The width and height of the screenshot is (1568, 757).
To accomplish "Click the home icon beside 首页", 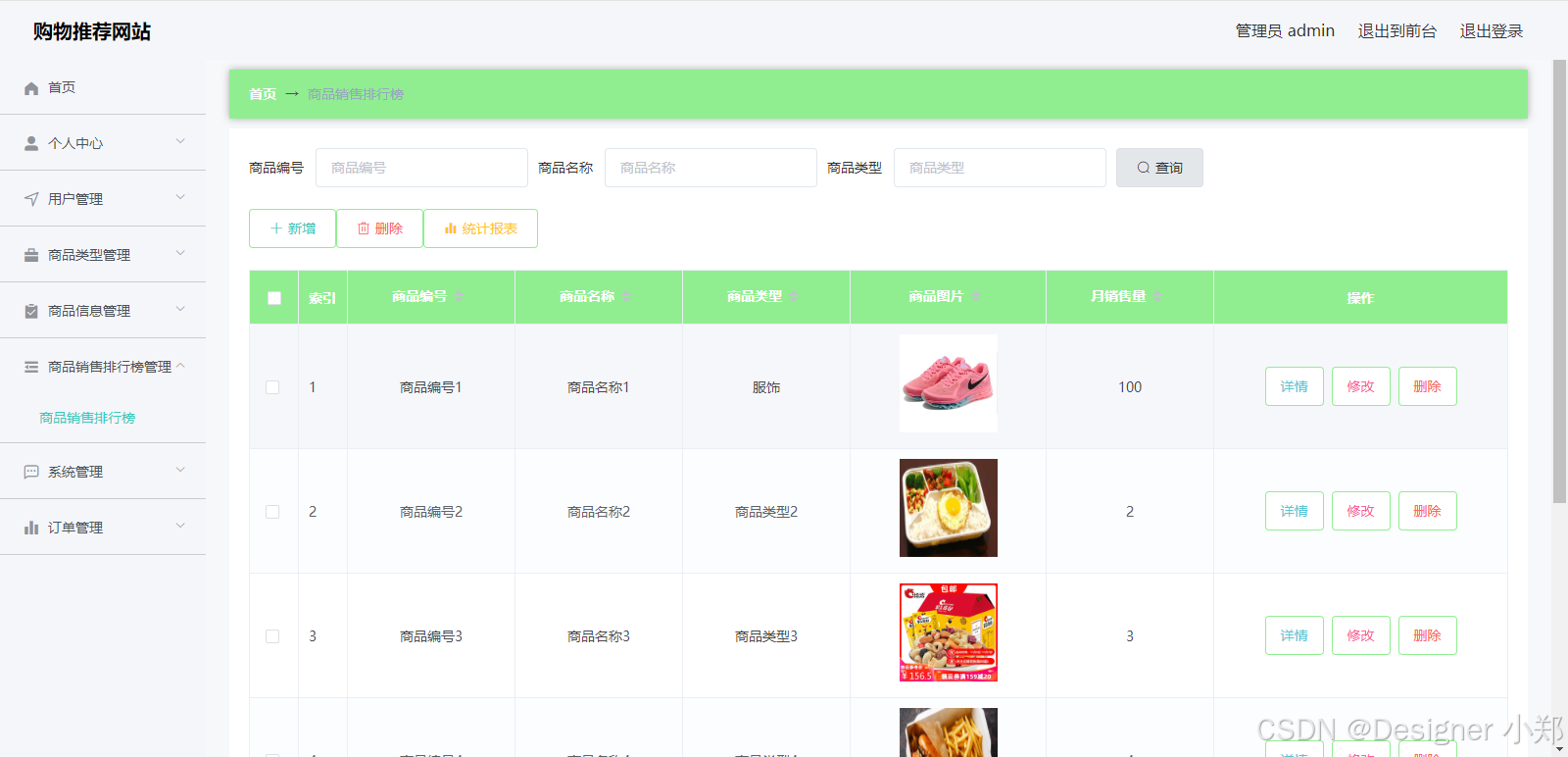I will coord(31,88).
